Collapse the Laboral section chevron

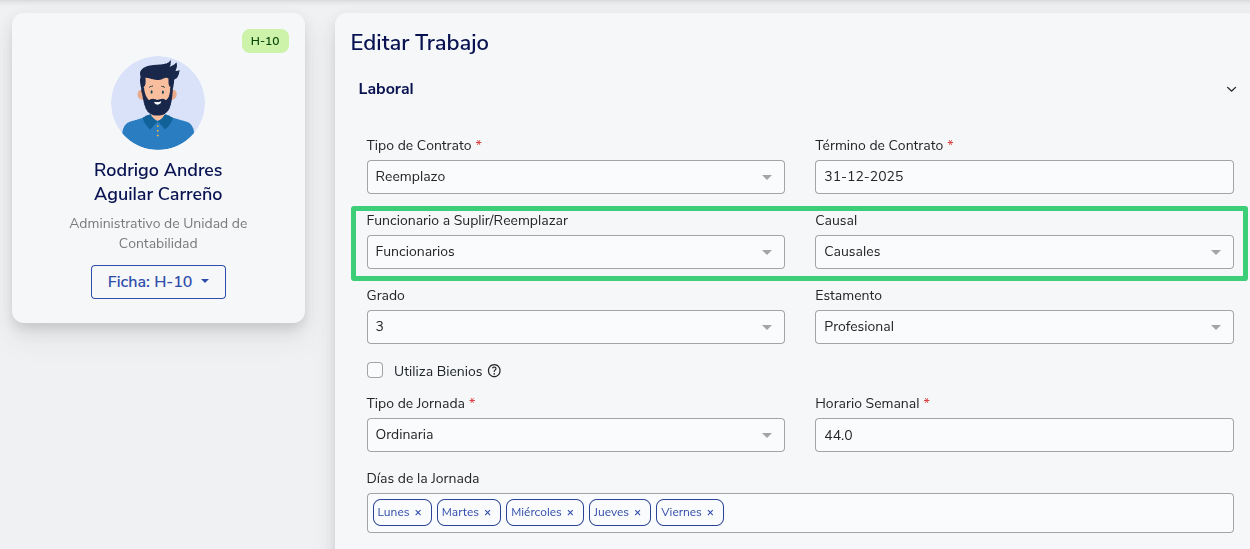[1231, 89]
